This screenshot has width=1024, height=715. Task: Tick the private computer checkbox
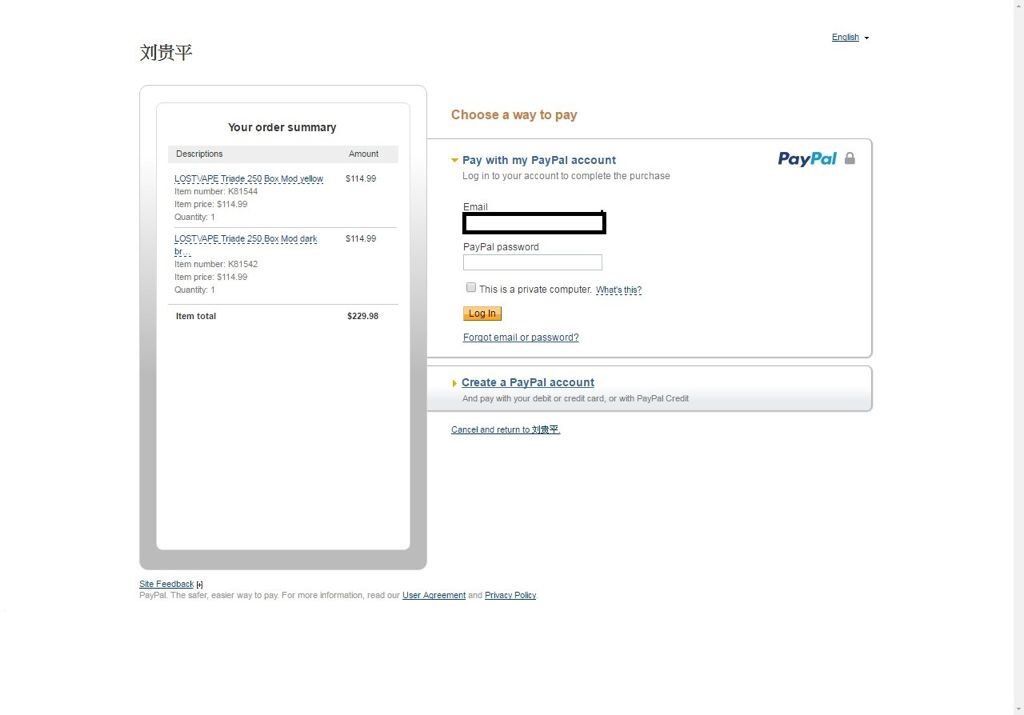pos(471,287)
